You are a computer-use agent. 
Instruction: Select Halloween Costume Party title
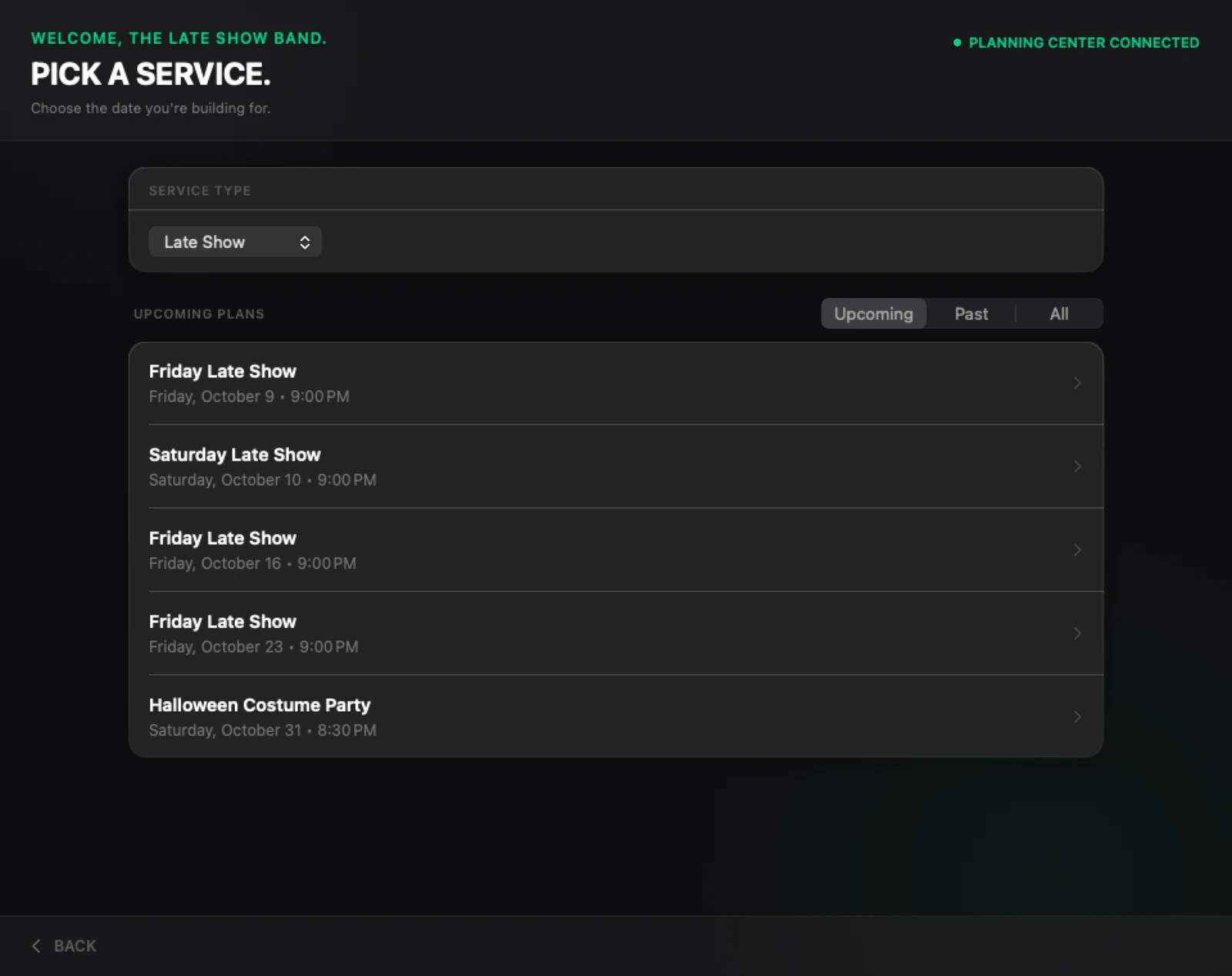point(259,705)
